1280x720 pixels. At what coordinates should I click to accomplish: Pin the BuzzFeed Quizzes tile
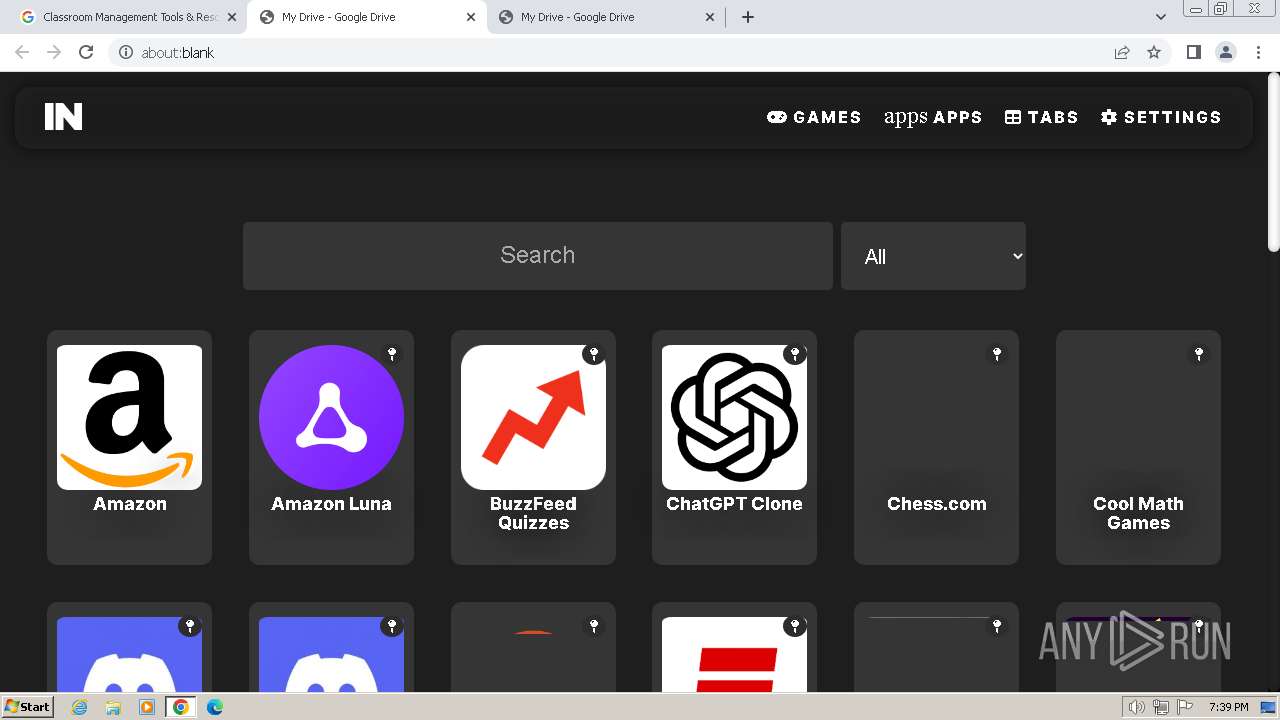594,354
